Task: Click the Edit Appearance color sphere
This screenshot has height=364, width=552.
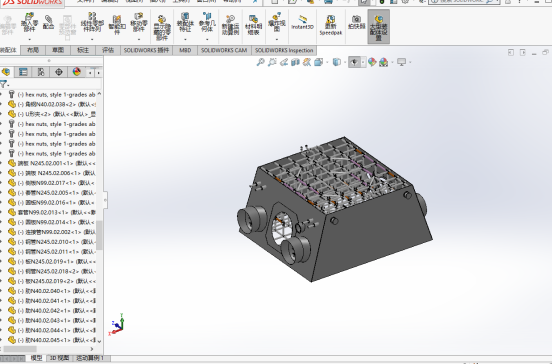Action: (x=372, y=62)
